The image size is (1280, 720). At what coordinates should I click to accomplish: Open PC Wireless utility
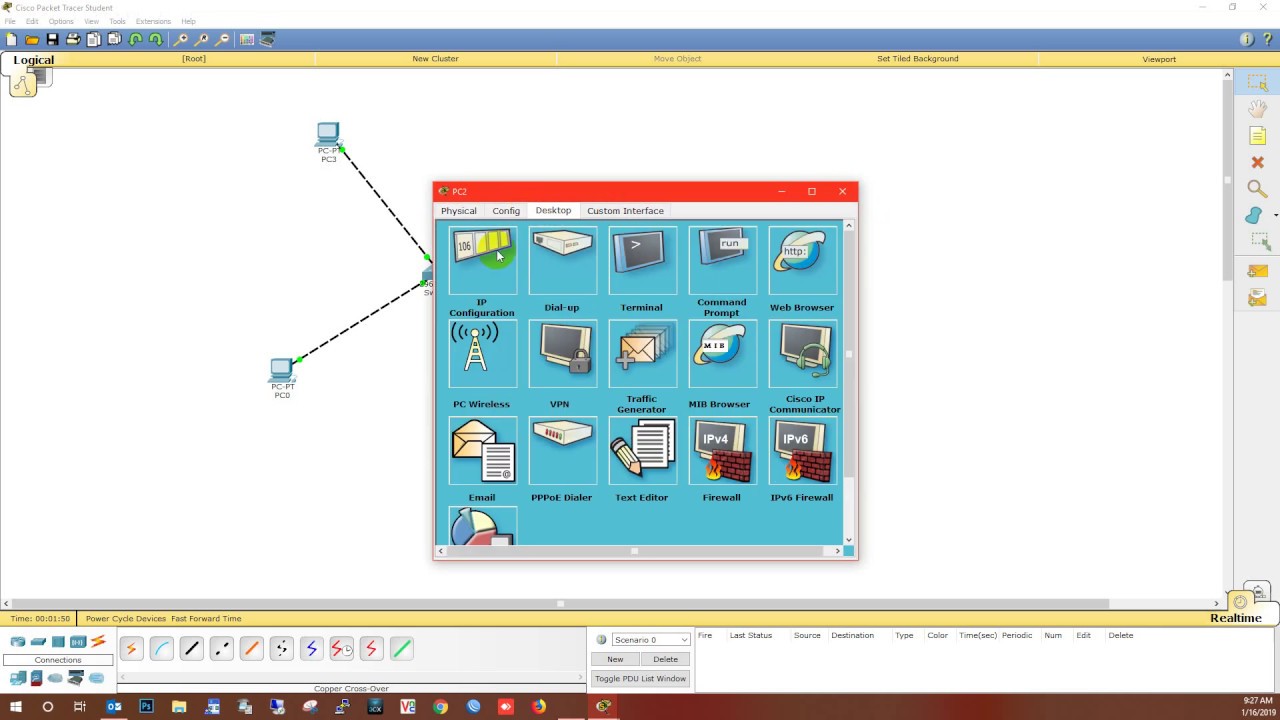[483, 354]
